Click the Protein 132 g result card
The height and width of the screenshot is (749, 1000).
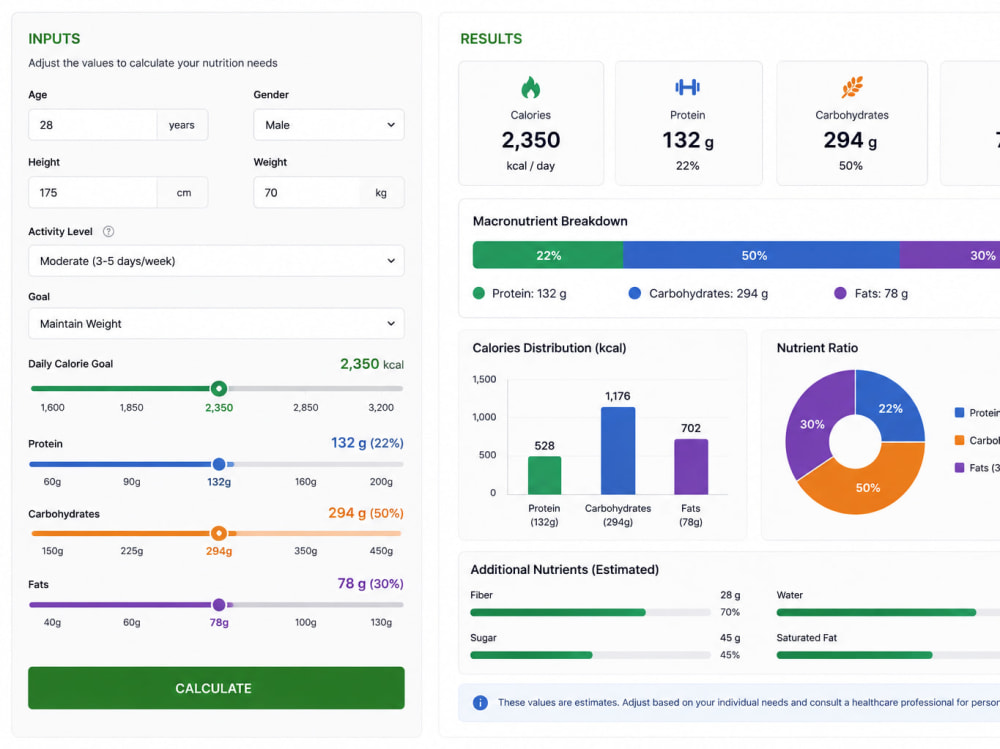688,123
